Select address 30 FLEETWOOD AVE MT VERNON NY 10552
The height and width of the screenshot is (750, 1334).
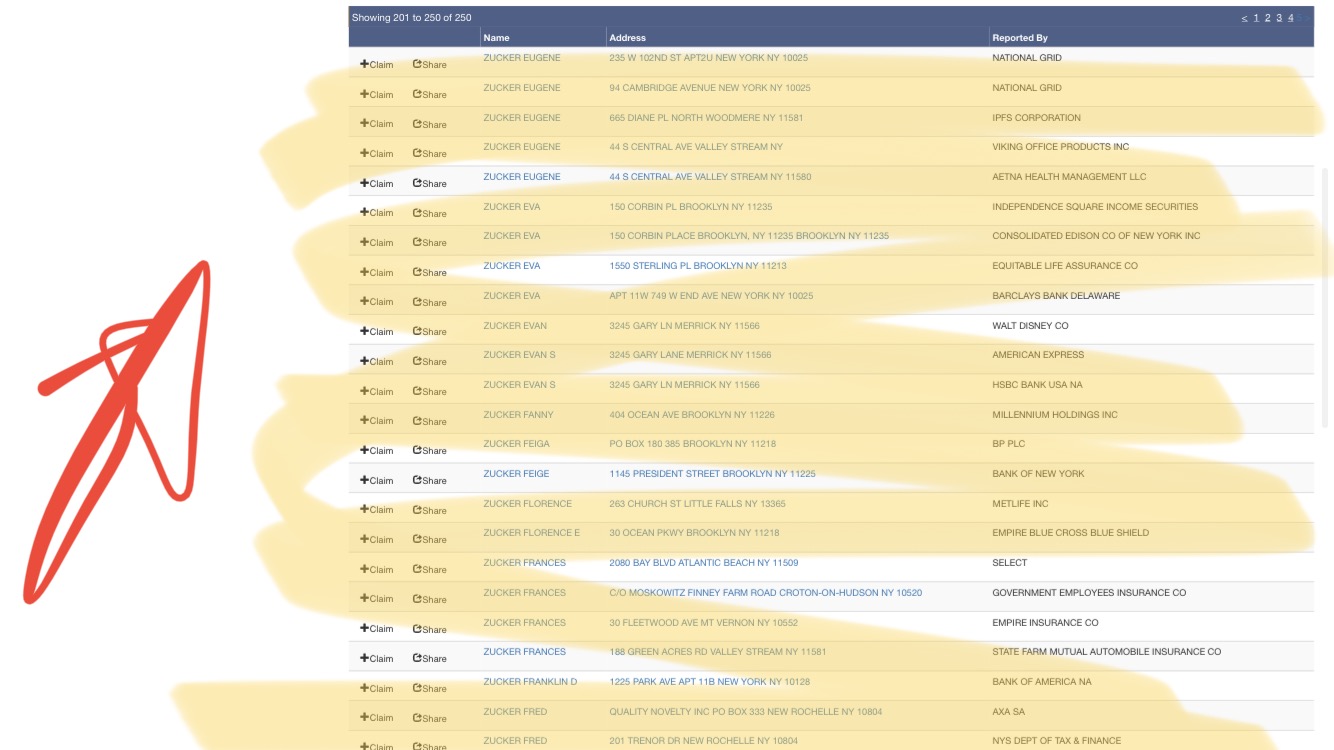pyautogui.click(x=704, y=623)
